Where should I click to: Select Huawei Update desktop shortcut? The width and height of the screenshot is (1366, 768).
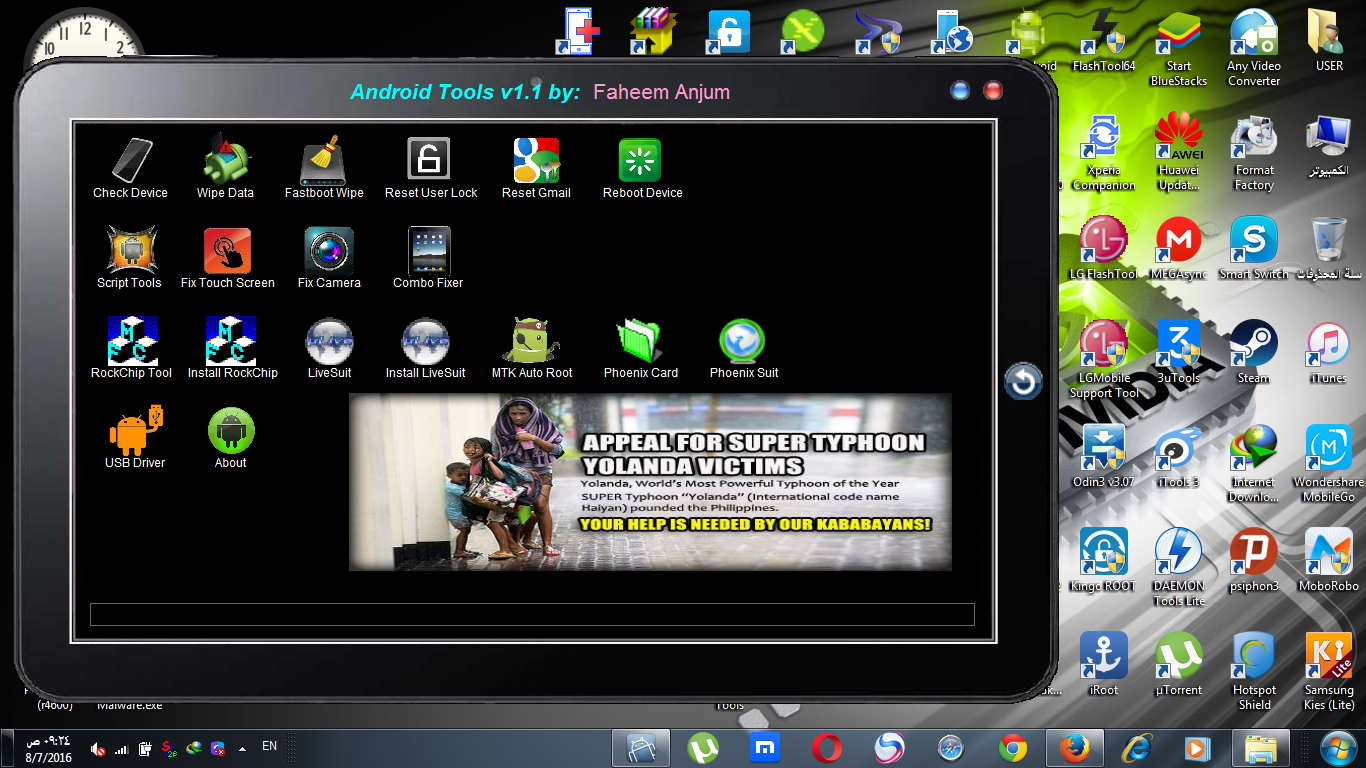[1179, 152]
